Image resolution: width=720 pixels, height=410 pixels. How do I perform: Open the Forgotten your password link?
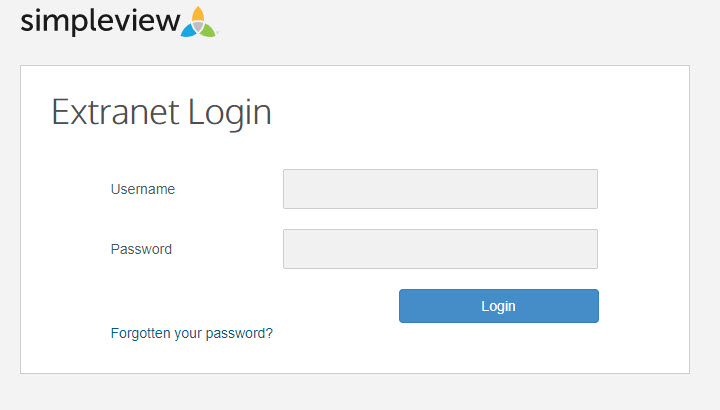click(x=192, y=333)
